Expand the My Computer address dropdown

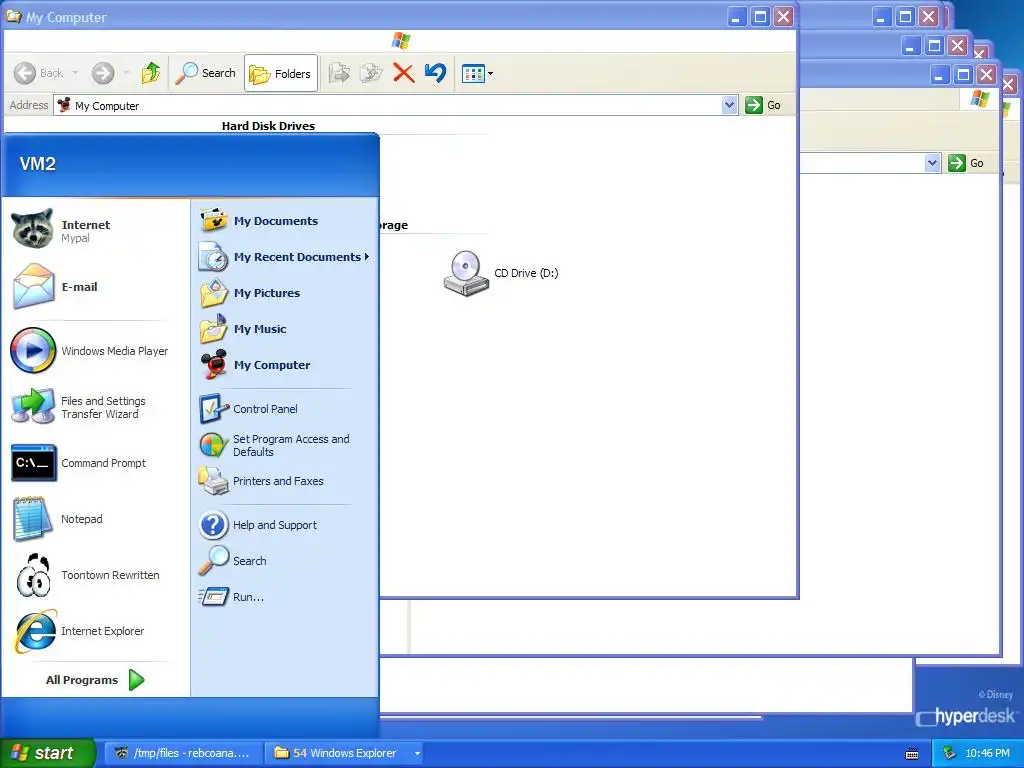click(729, 104)
